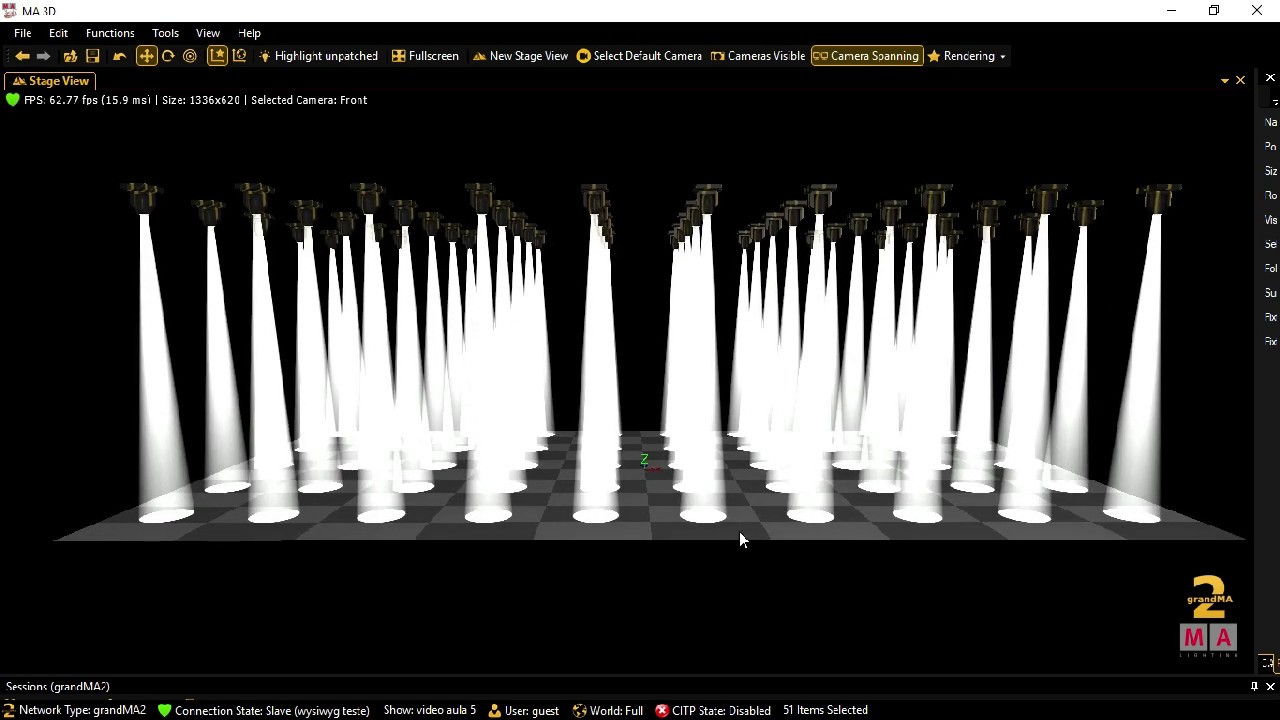Viewport: 1280px width, 720px height.
Task: Select the Stage View tab
Action: [x=51, y=81]
